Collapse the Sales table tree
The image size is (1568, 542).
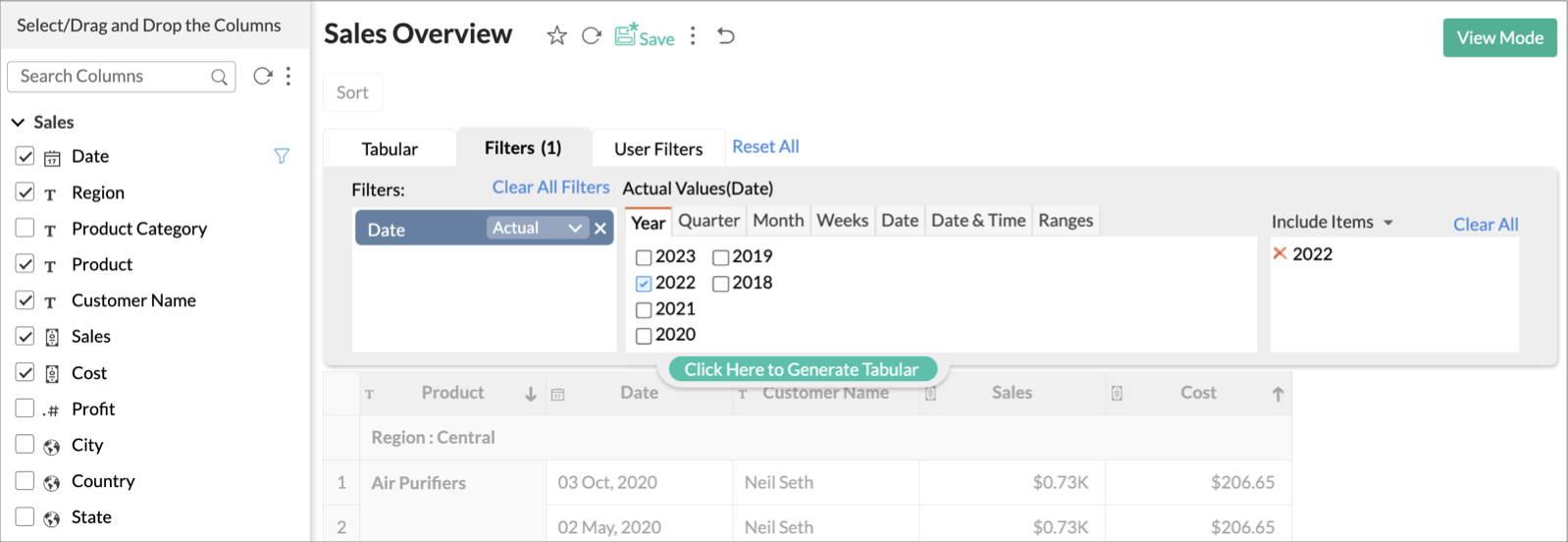18,122
